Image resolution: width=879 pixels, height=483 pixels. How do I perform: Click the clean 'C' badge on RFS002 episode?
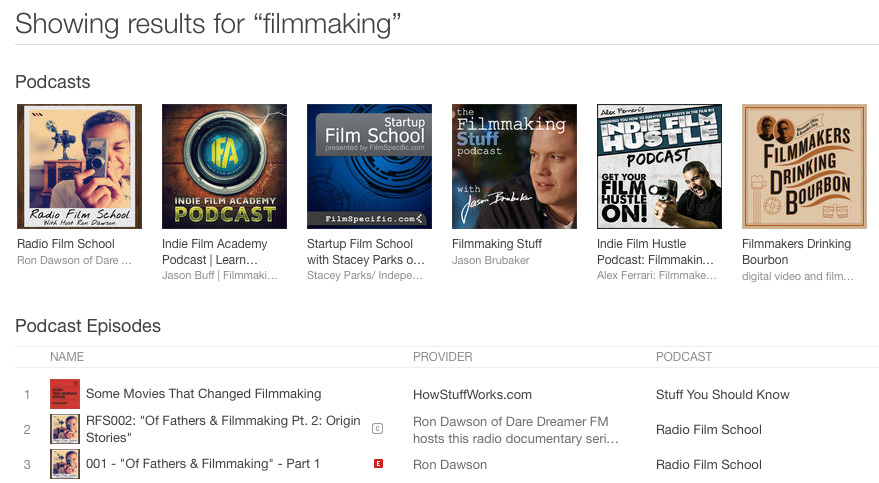point(378,429)
